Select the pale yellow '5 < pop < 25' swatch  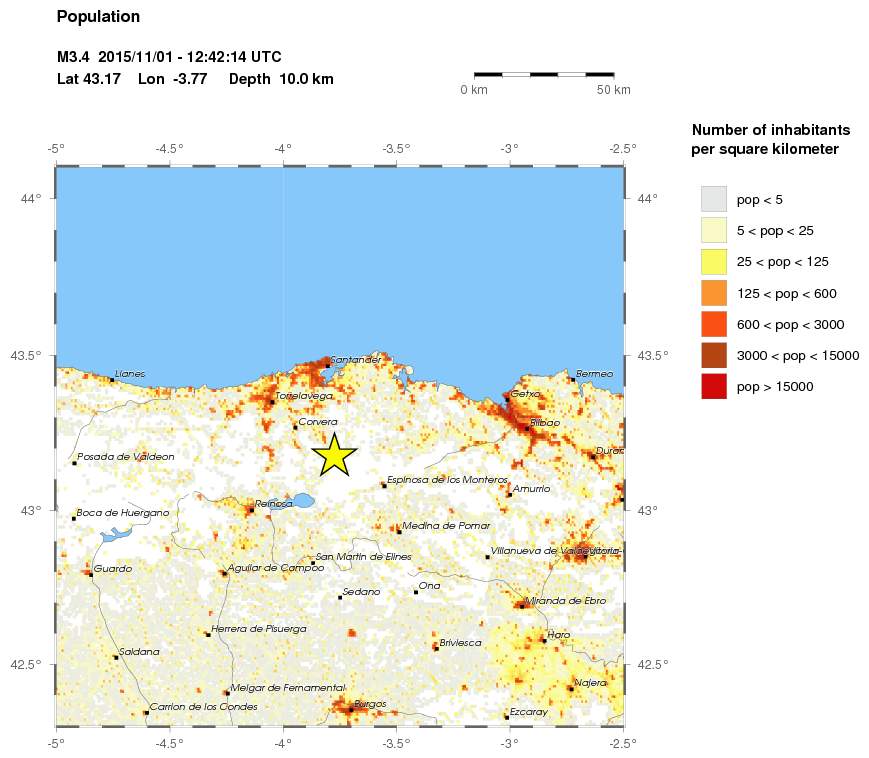coord(714,231)
